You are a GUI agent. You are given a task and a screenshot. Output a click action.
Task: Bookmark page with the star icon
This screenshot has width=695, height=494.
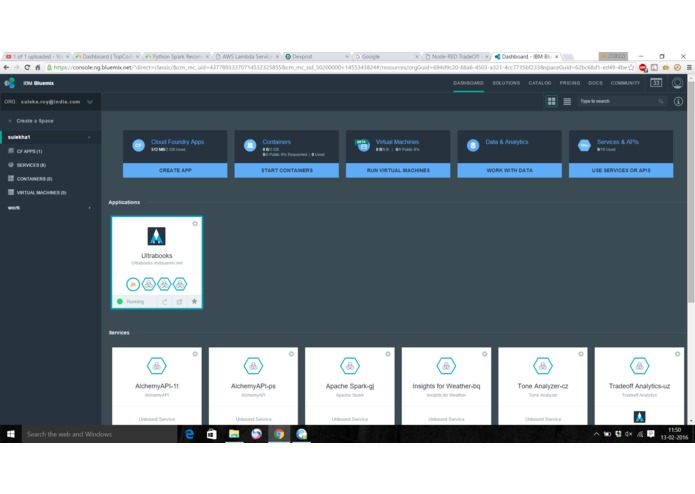(x=631, y=67)
